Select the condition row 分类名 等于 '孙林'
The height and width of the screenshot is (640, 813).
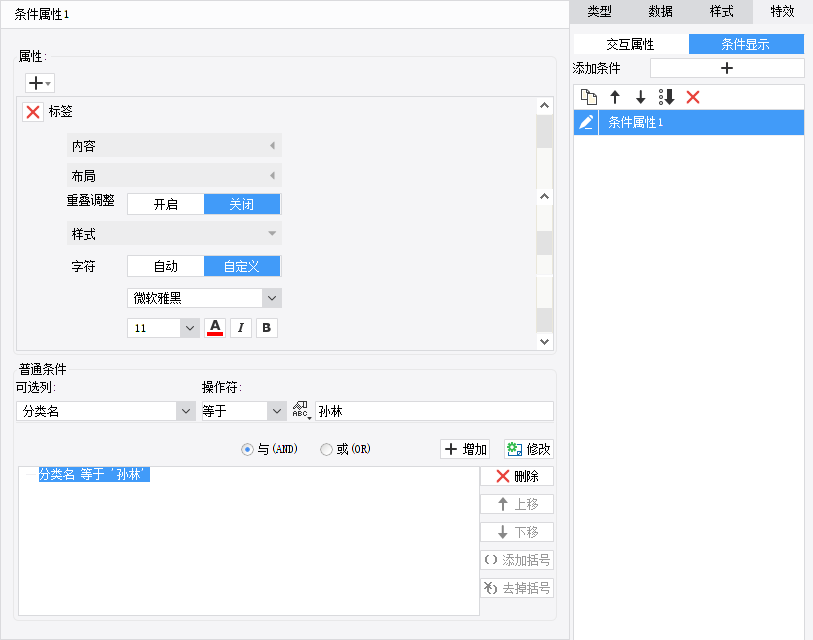point(94,474)
